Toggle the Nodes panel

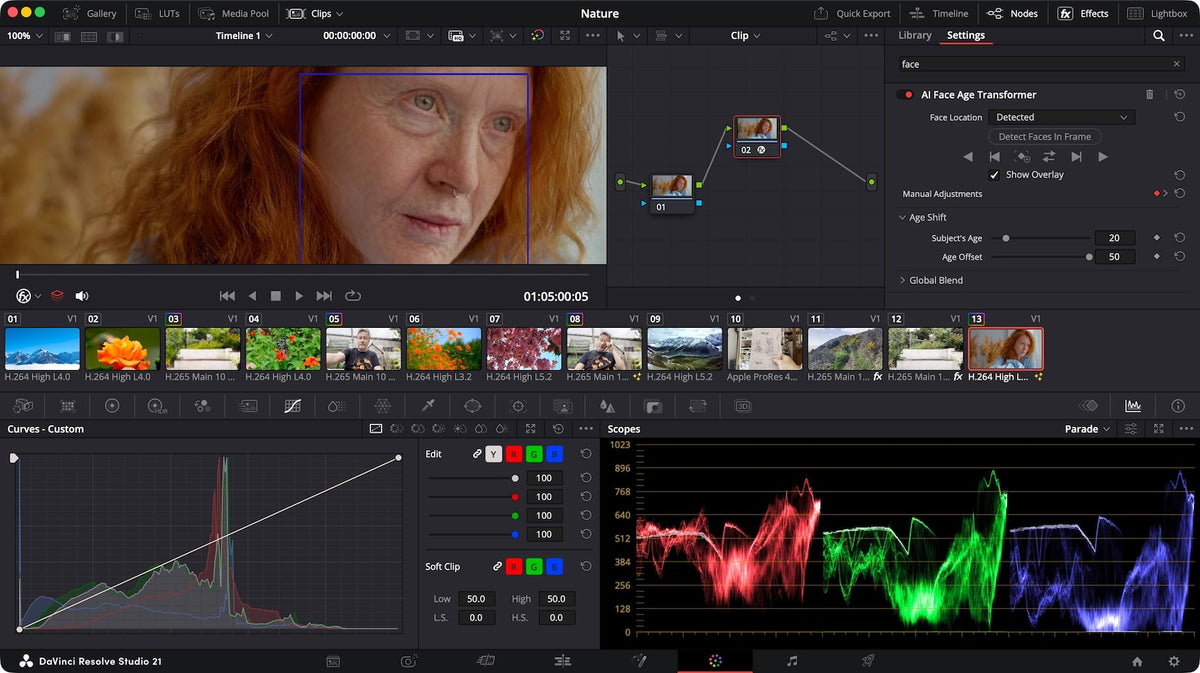tap(1012, 14)
